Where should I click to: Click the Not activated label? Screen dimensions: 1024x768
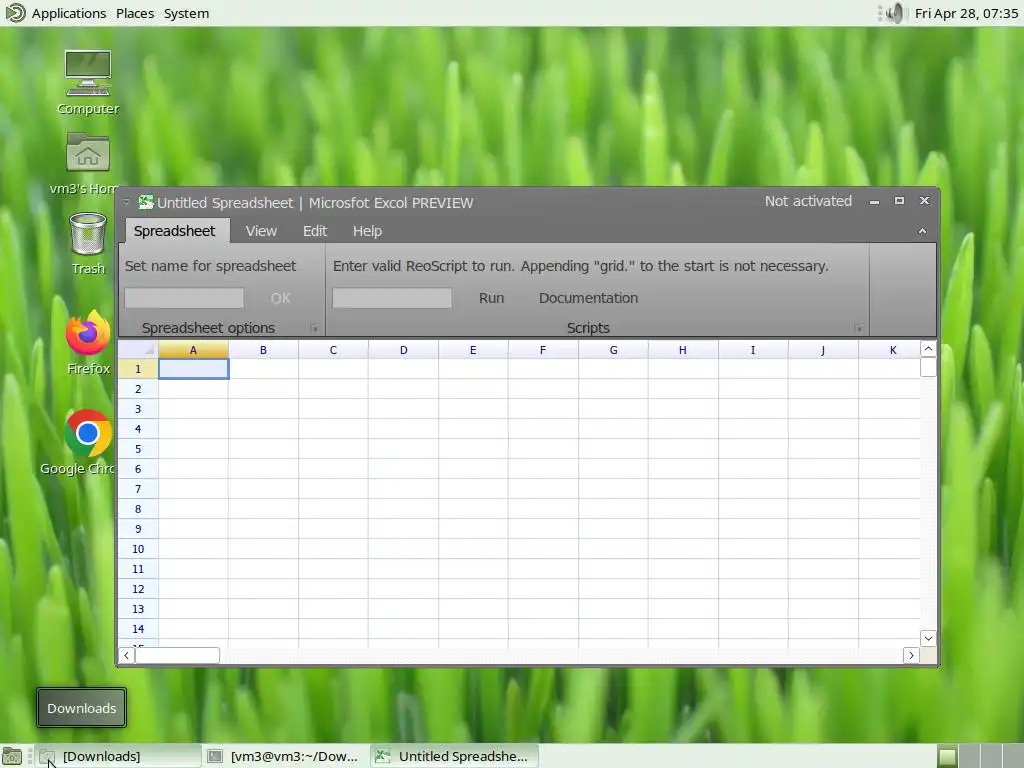coord(808,201)
